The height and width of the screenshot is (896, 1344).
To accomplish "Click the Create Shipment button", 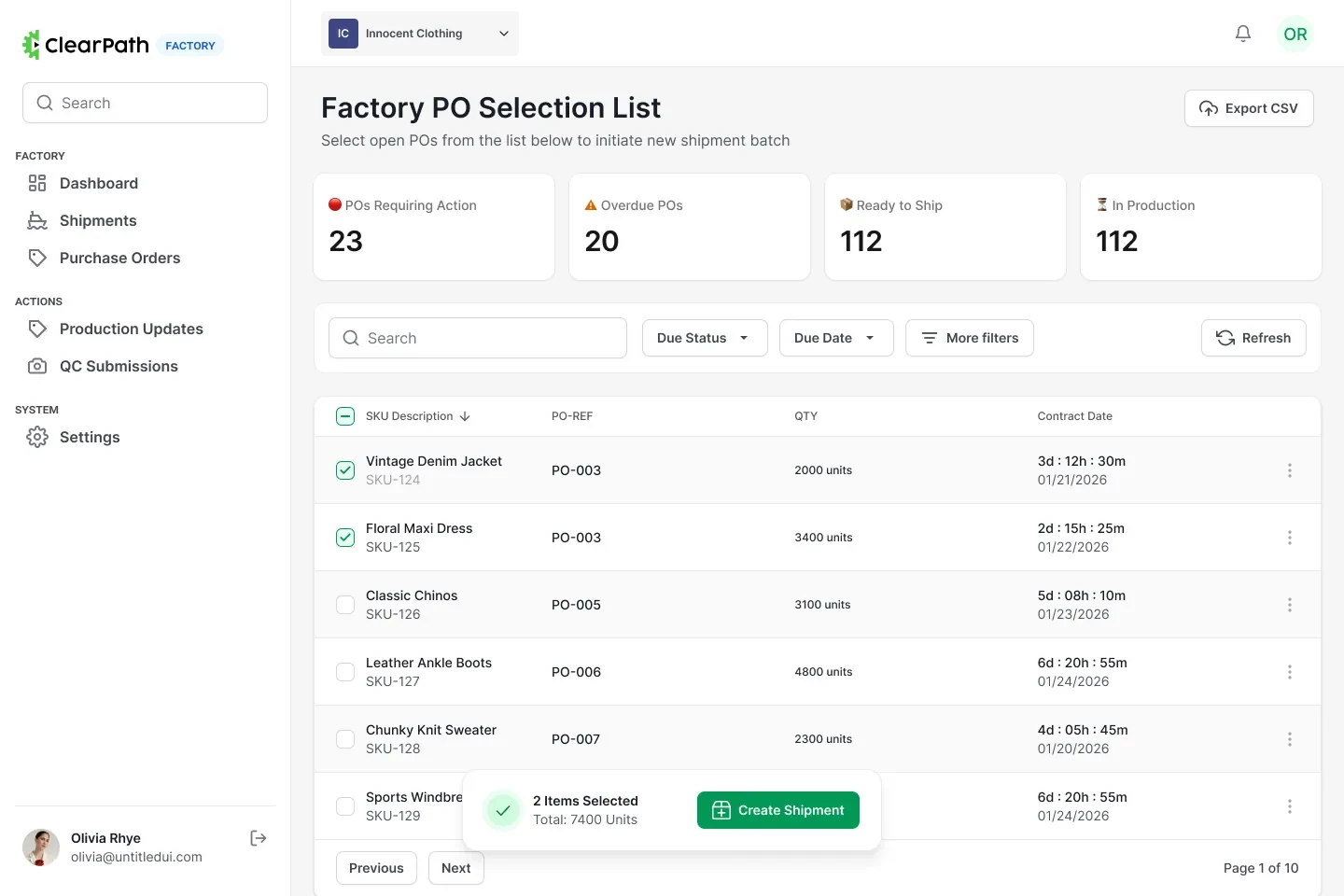I will click(x=778, y=810).
